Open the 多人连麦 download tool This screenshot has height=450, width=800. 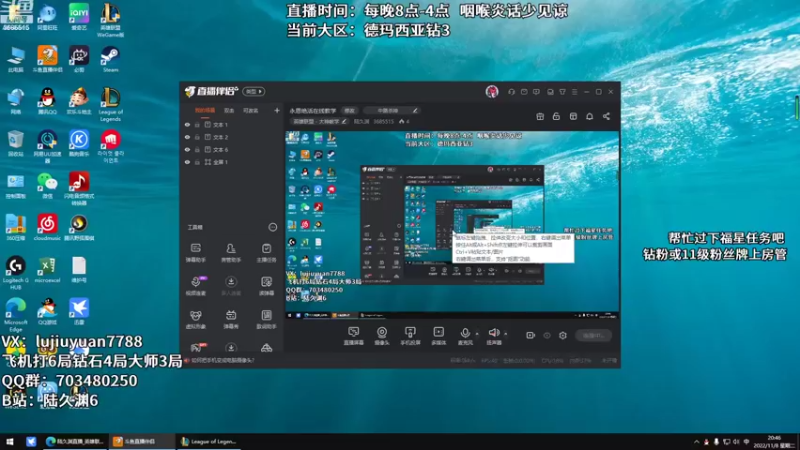(231, 286)
